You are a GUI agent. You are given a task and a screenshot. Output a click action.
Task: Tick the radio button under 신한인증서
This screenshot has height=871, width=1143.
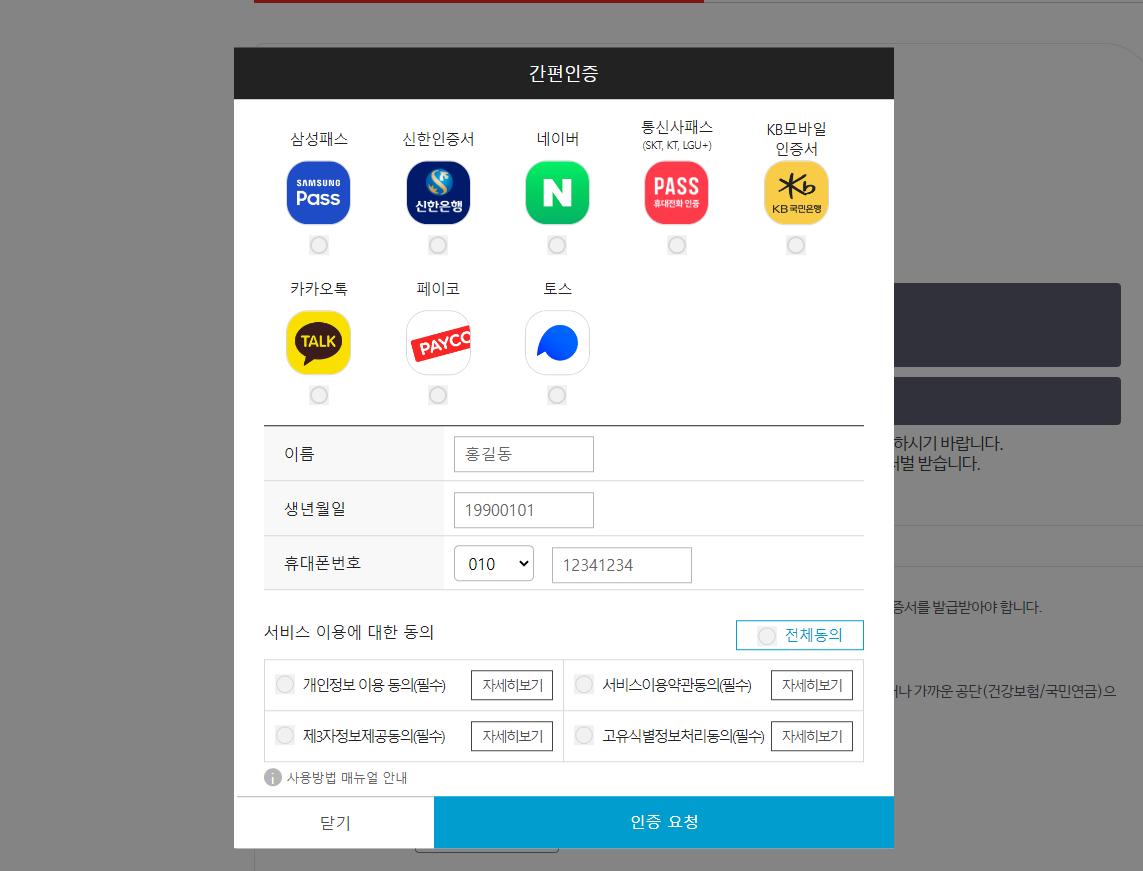tap(438, 245)
